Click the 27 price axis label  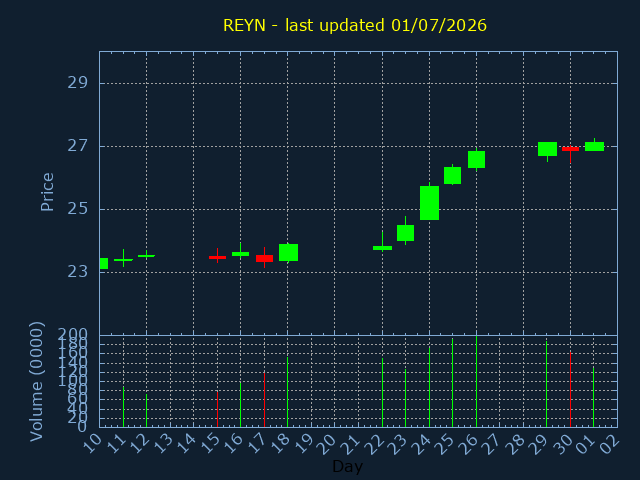(78, 146)
